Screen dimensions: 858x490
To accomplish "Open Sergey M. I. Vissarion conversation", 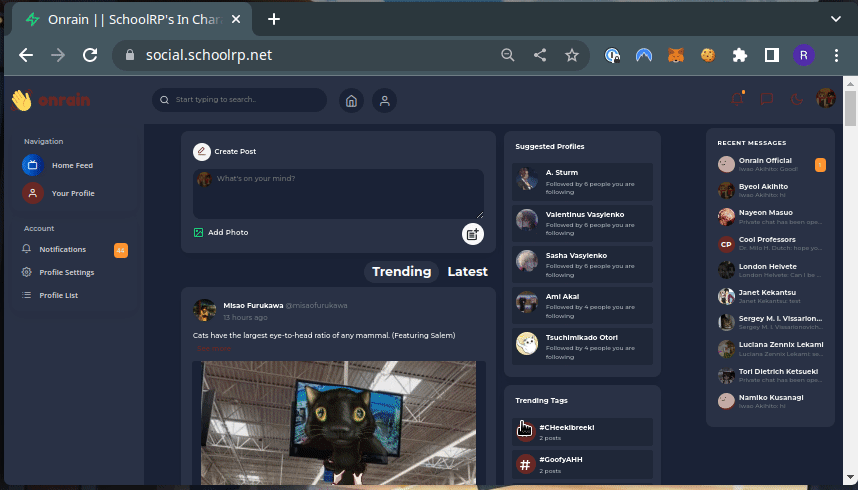I will point(770,322).
